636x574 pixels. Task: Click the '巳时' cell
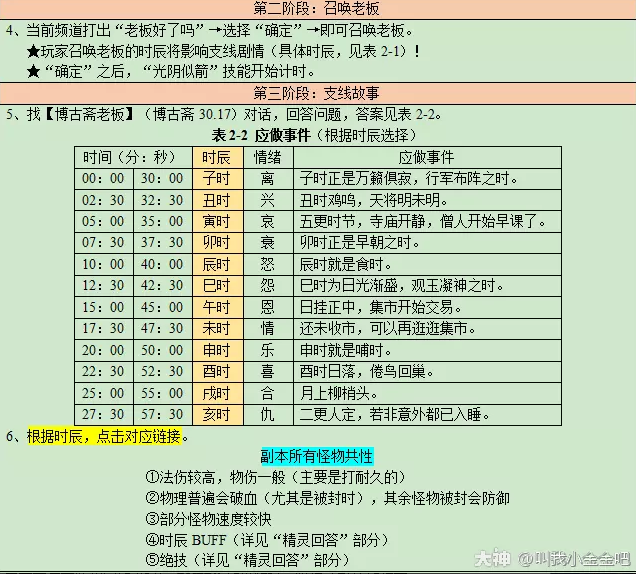[x=218, y=286]
